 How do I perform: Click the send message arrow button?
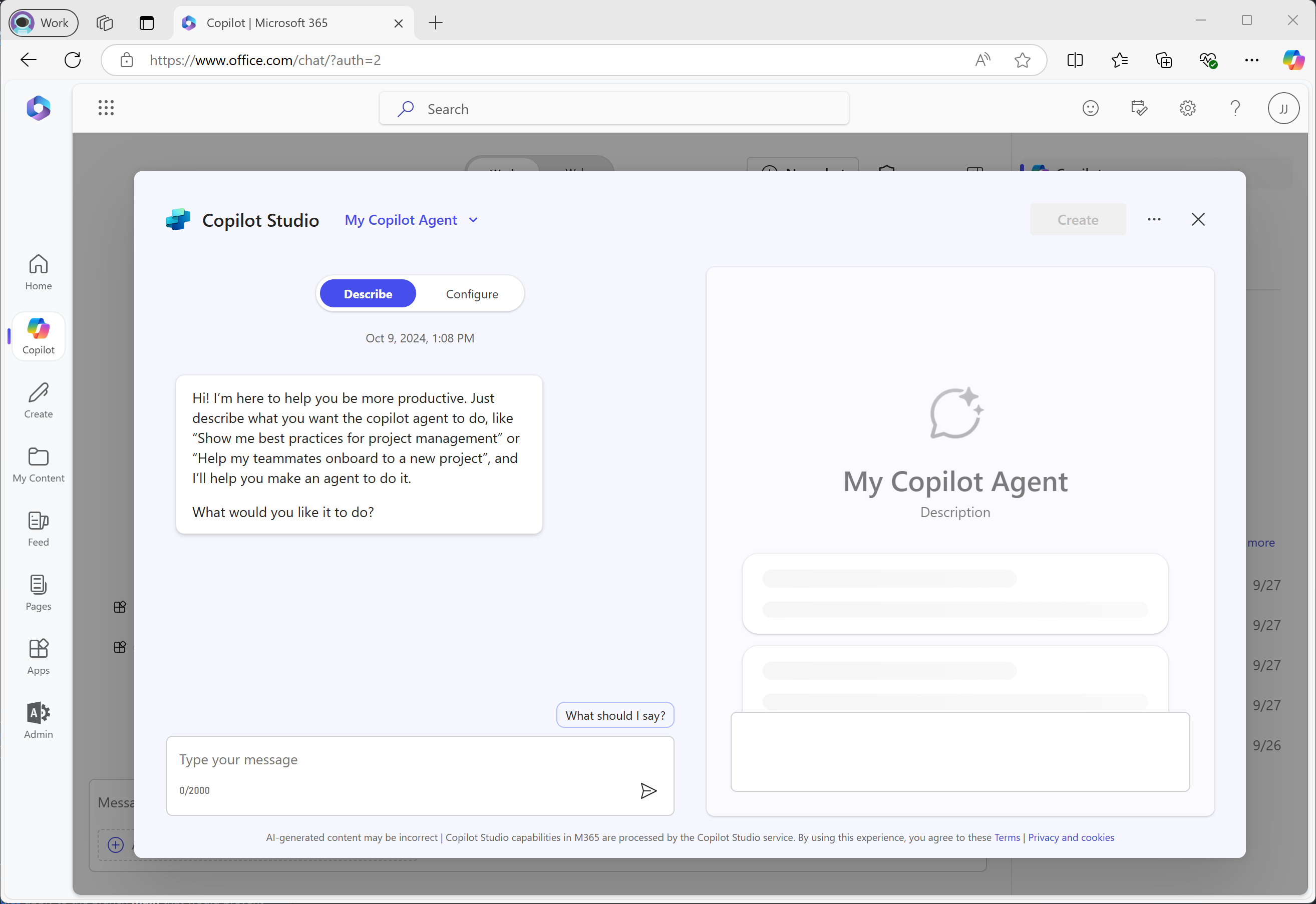(x=649, y=791)
